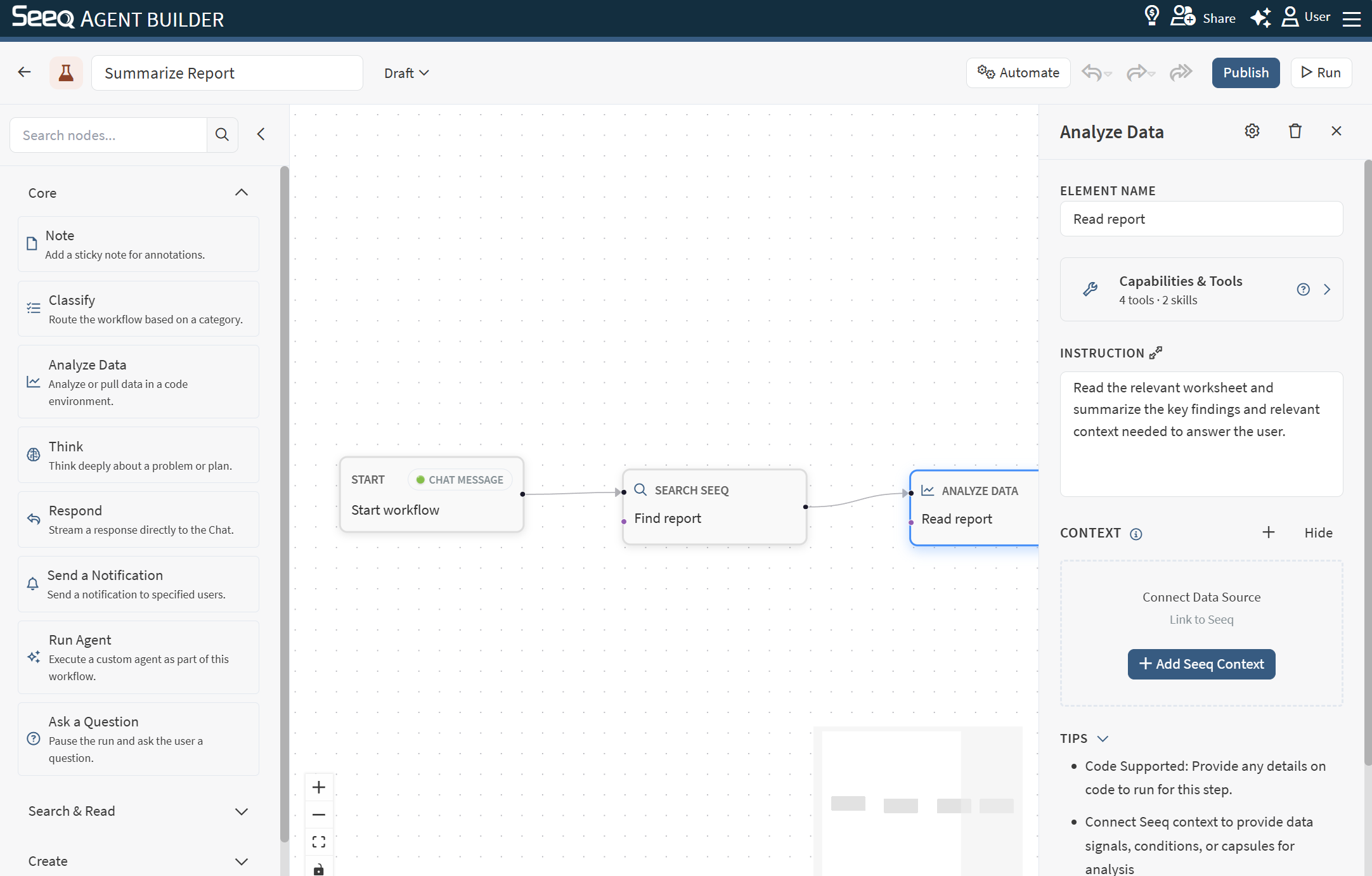Add context with the plus icon
The width and height of the screenshot is (1372, 876).
click(x=1269, y=532)
